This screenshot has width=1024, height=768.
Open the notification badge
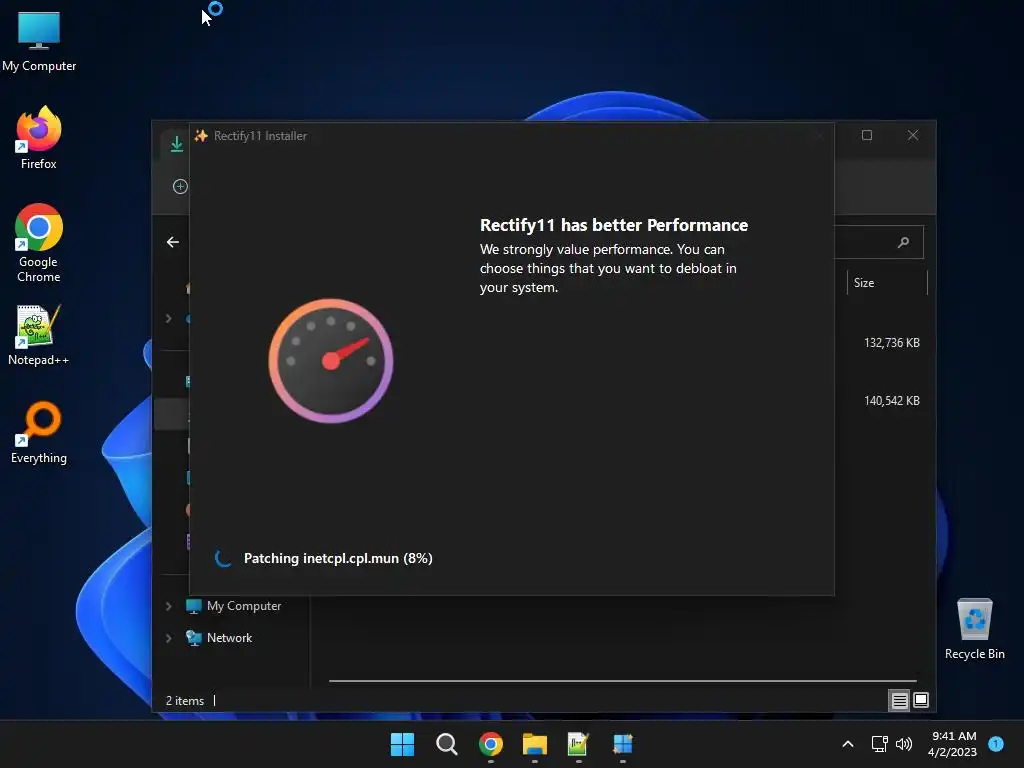(996, 743)
